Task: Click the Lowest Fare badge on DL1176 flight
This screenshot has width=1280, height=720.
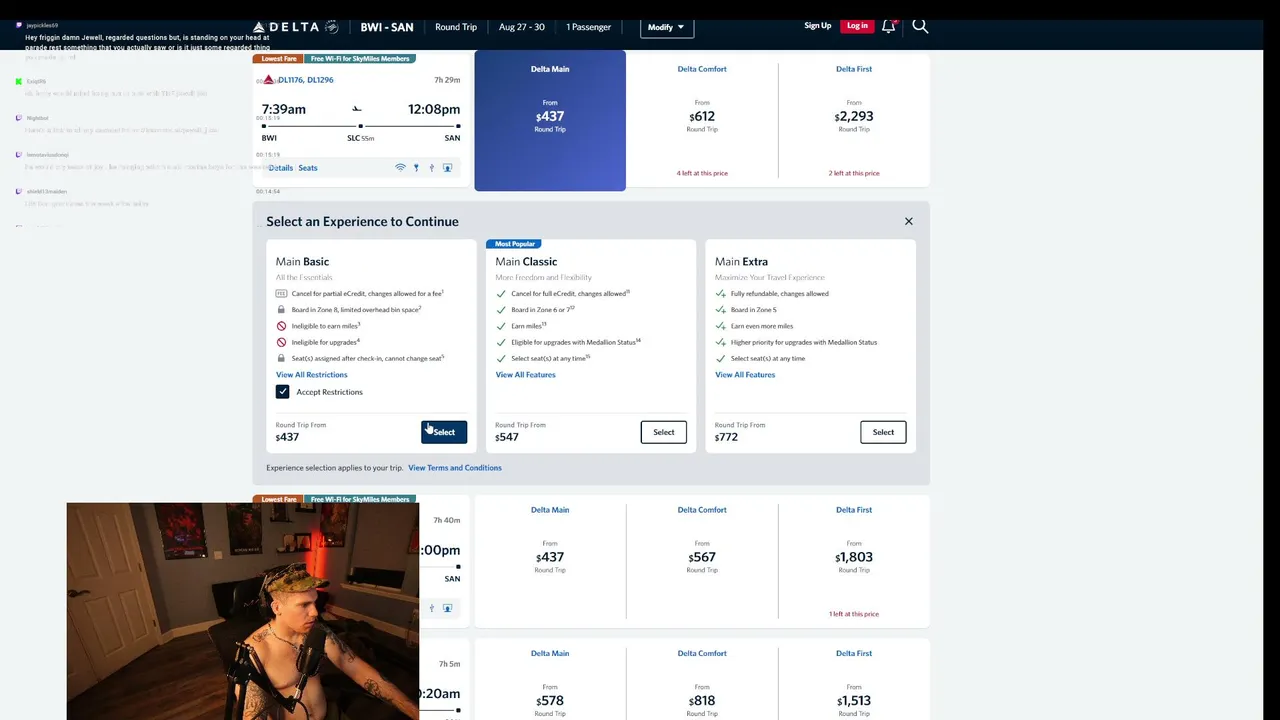Action: click(x=279, y=59)
